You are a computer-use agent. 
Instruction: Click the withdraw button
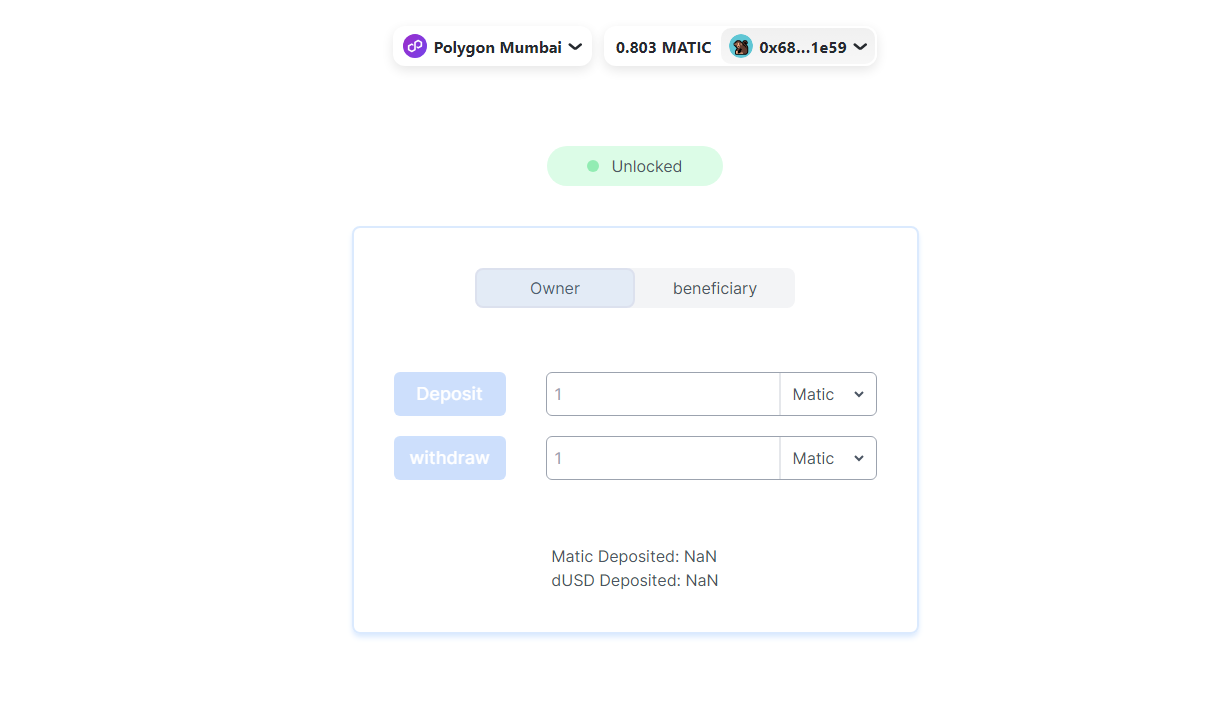(x=450, y=458)
